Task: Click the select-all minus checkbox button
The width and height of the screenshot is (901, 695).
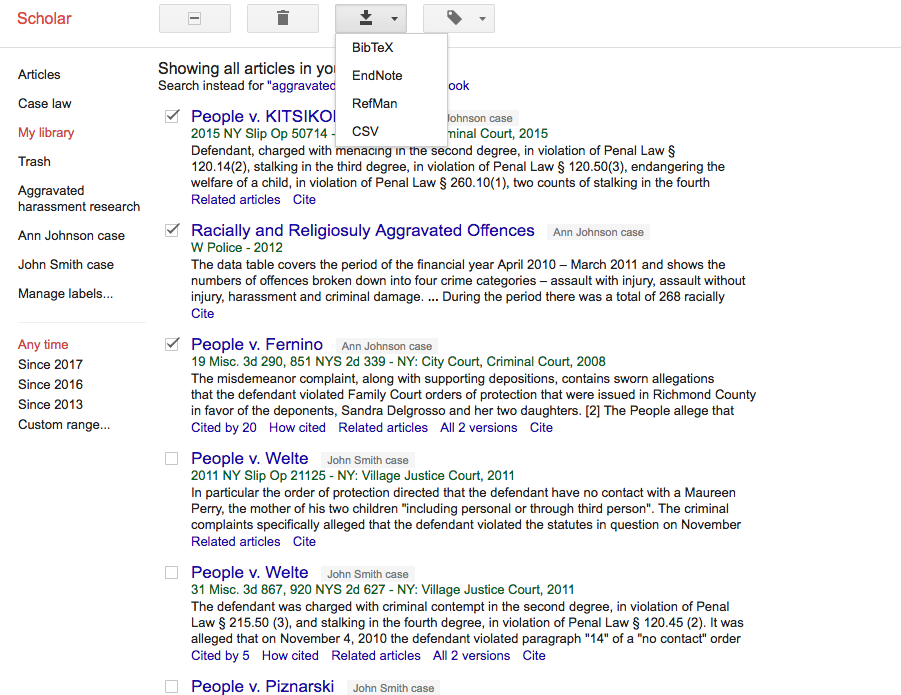Action: point(194,17)
